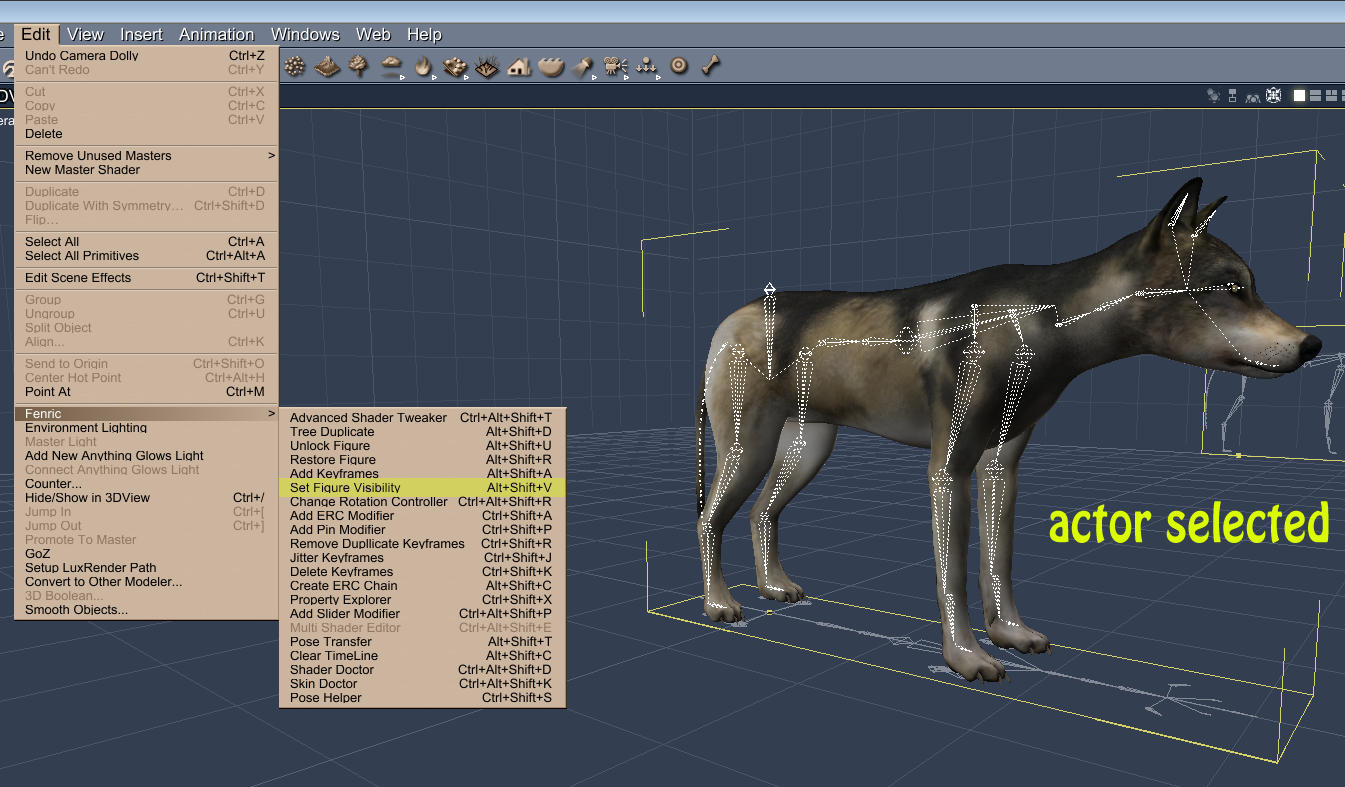
Task: Click the four-arrows fit view icon
Action: [x=1273, y=96]
